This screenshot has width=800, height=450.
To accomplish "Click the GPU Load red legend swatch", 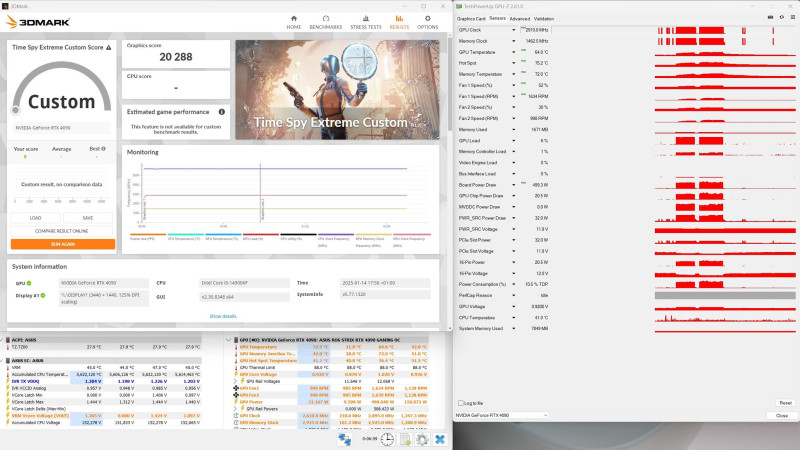I will 261,235.
